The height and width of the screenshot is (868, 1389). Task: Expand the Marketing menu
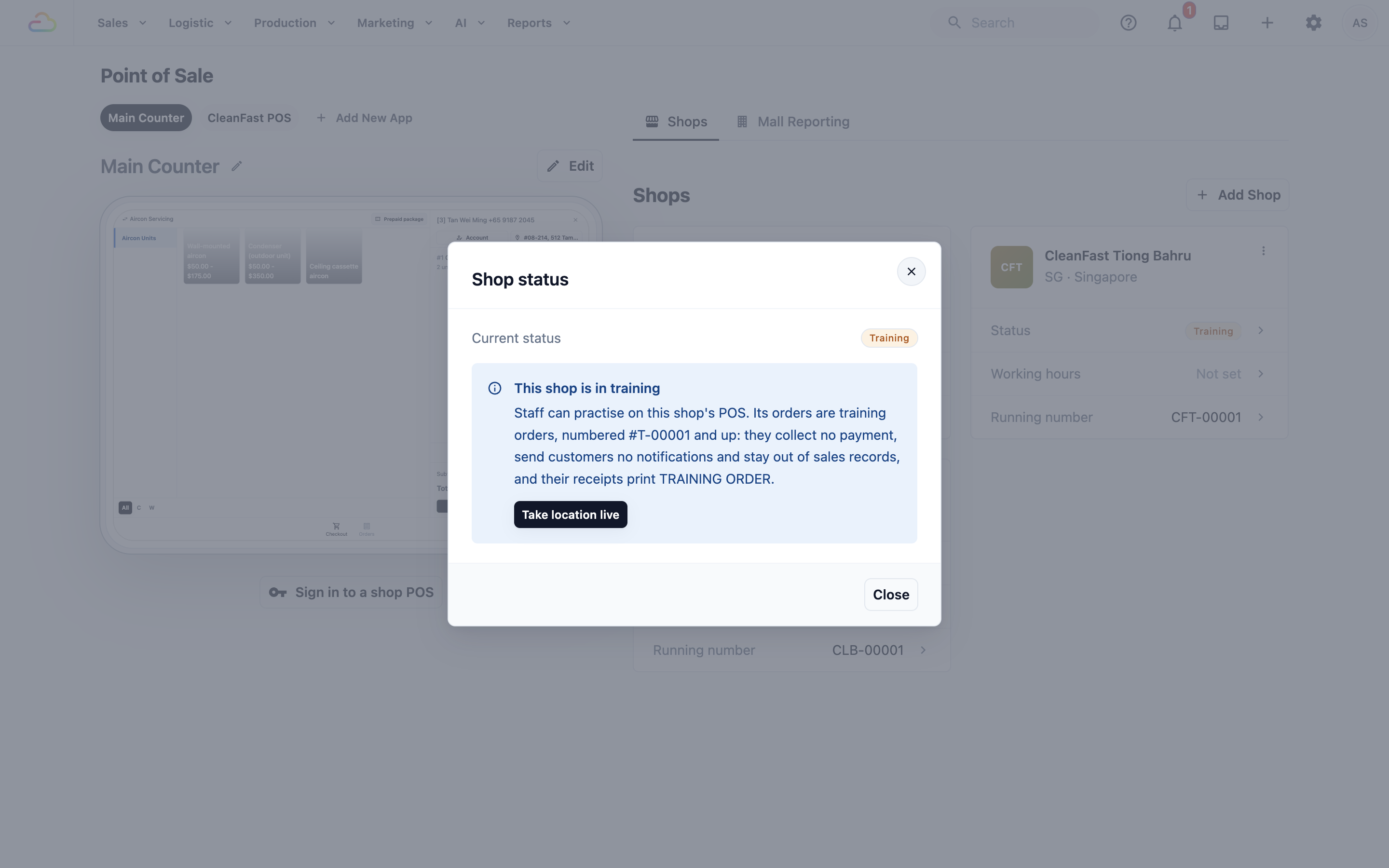click(x=395, y=23)
